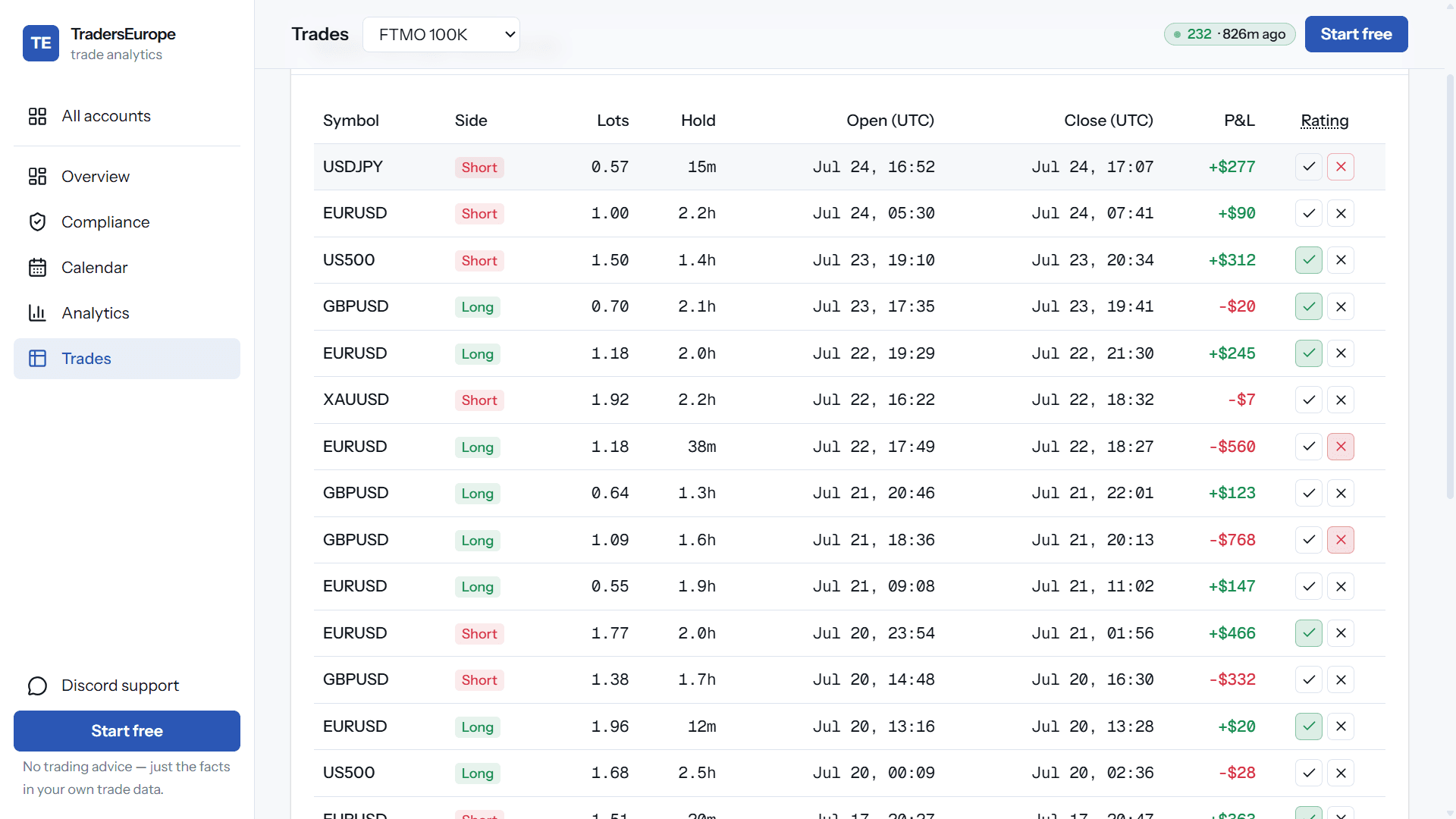Mark GBPUSD -$332 trade with X
The image size is (1456, 819).
pyautogui.click(x=1341, y=679)
